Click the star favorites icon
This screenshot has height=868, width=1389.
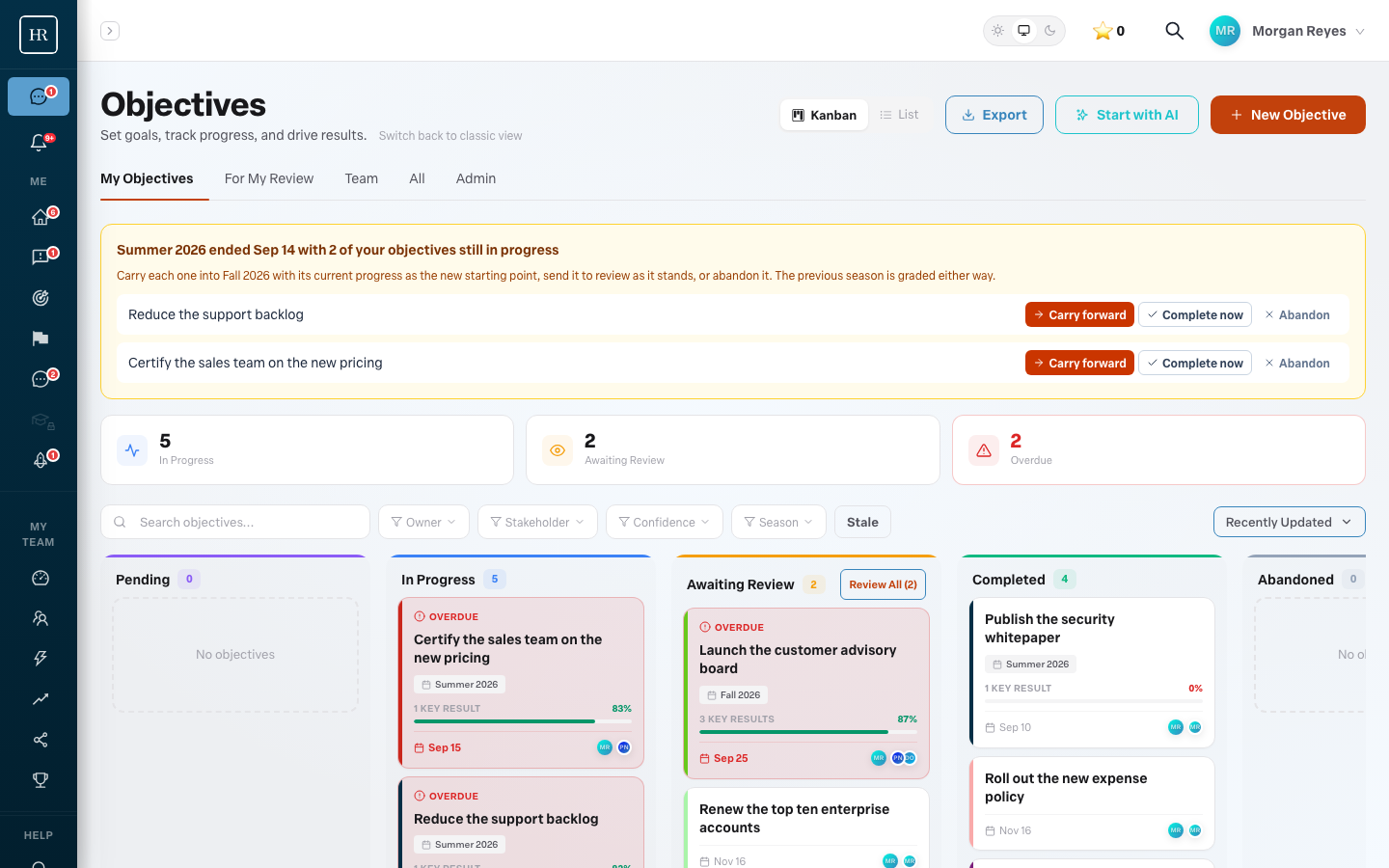1102,31
